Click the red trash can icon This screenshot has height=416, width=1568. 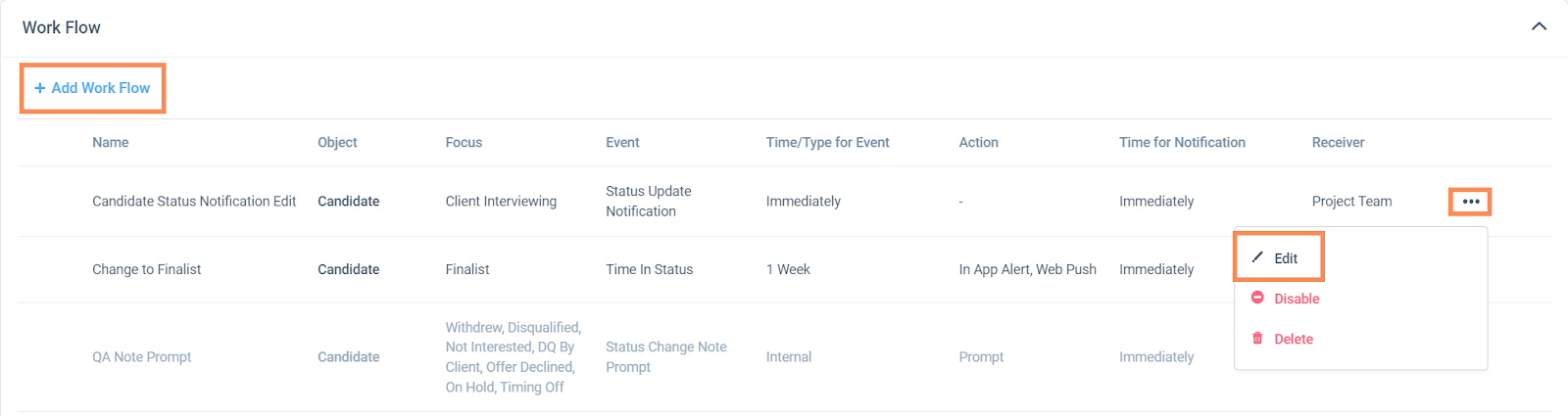click(x=1257, y=339)
